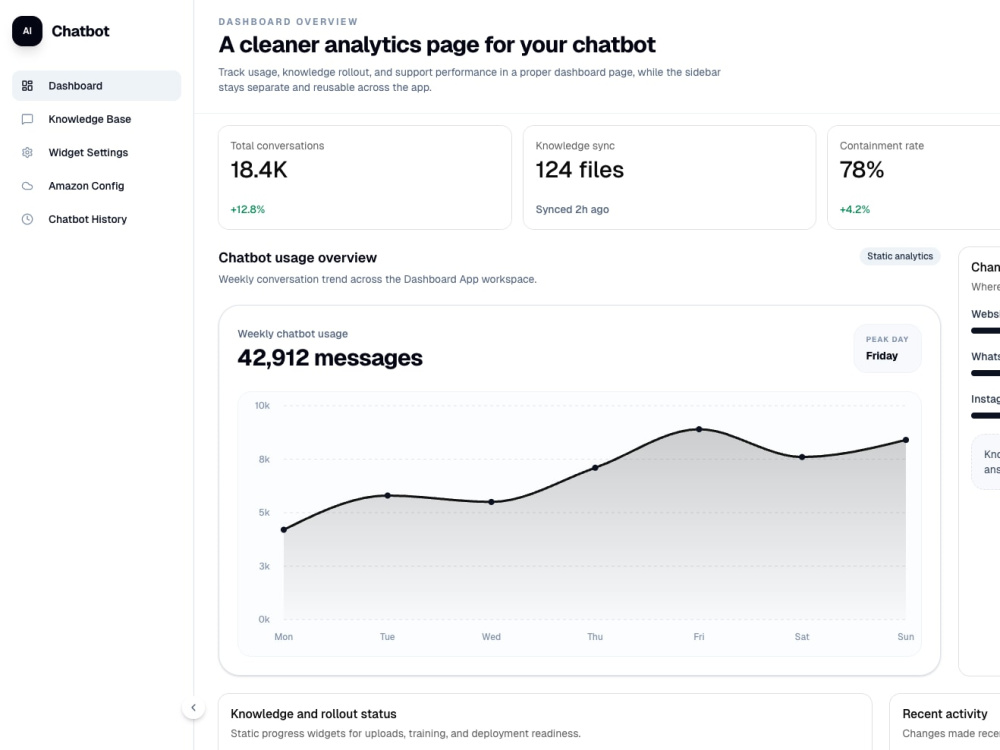
Task: Click the Thu data point on chart
Action: pyautogui.click(x=595, y=467)
